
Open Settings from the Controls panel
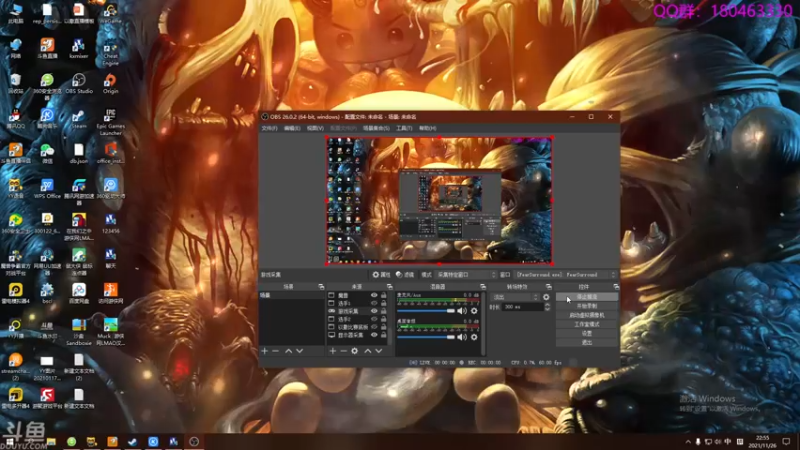[x=587, y=334]
